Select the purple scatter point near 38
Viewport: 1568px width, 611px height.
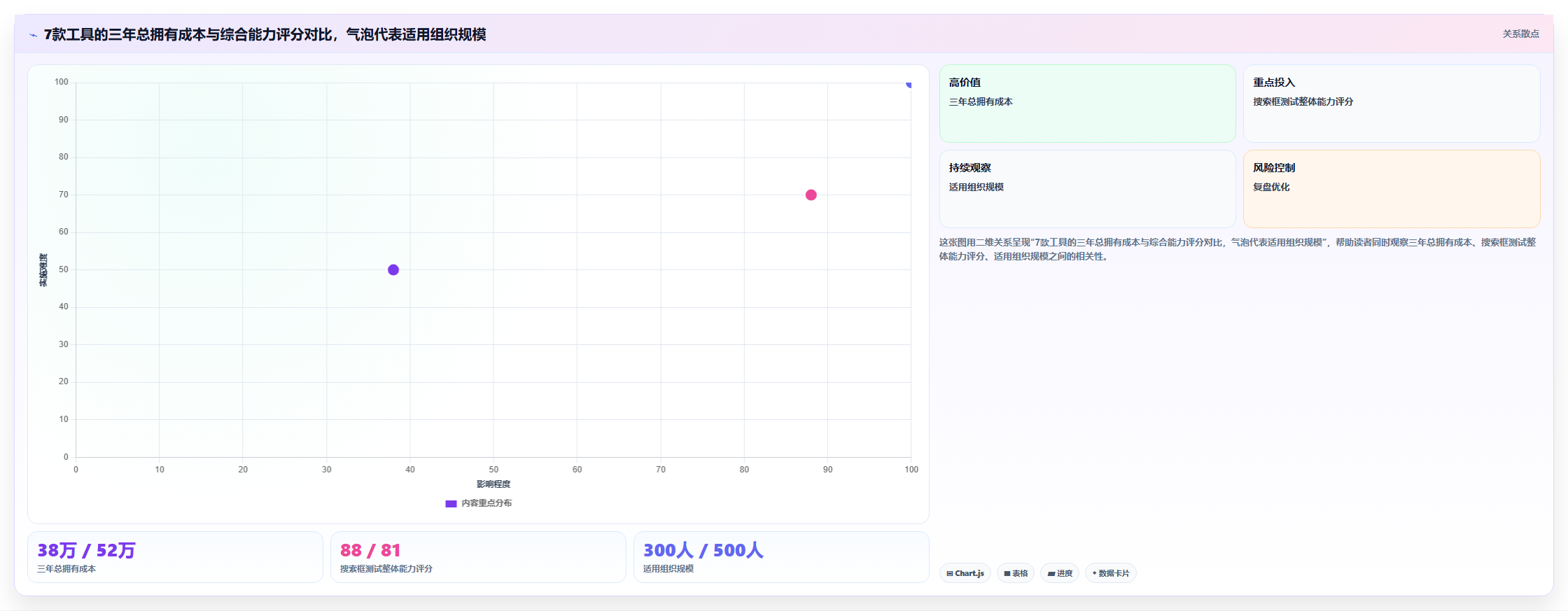pos(393,269)
